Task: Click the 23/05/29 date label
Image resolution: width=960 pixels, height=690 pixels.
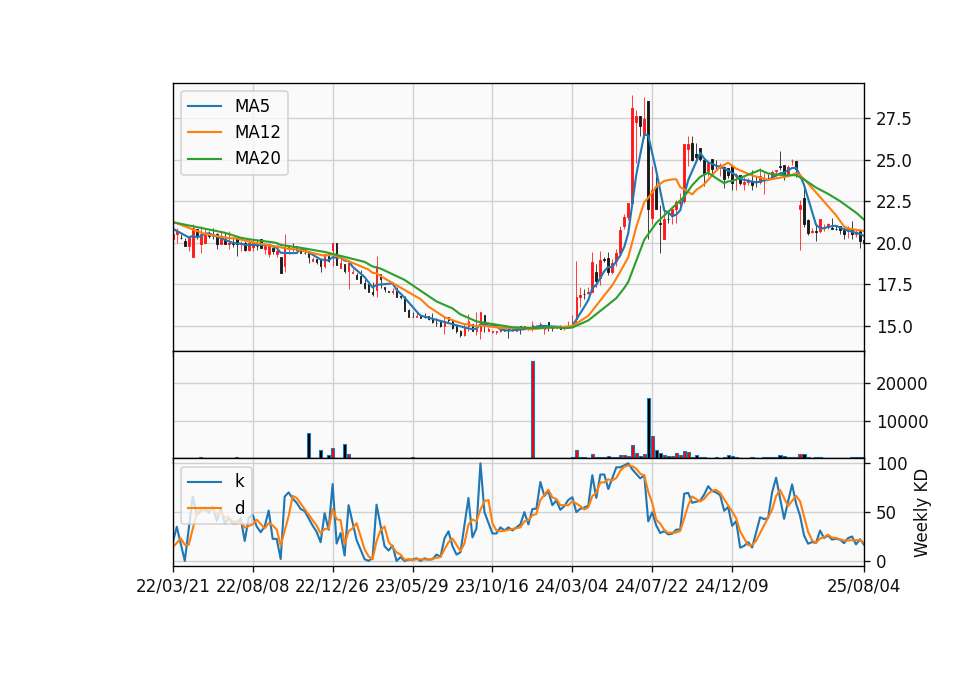Action: coord(412,586)
